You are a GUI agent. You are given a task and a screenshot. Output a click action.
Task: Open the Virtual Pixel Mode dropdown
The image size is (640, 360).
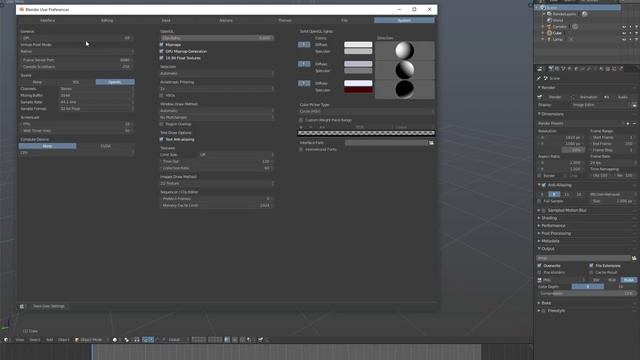coord(77,51)
